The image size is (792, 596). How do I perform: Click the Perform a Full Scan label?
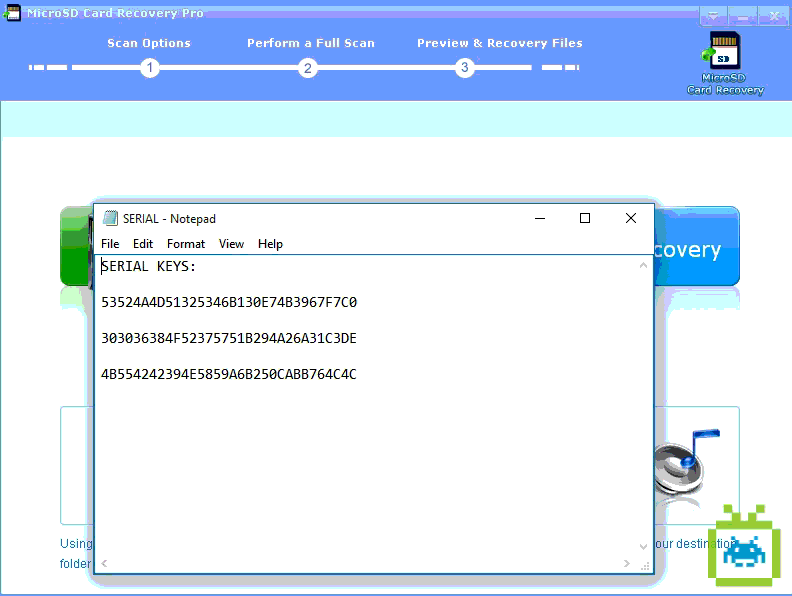(x=311, y=43)
